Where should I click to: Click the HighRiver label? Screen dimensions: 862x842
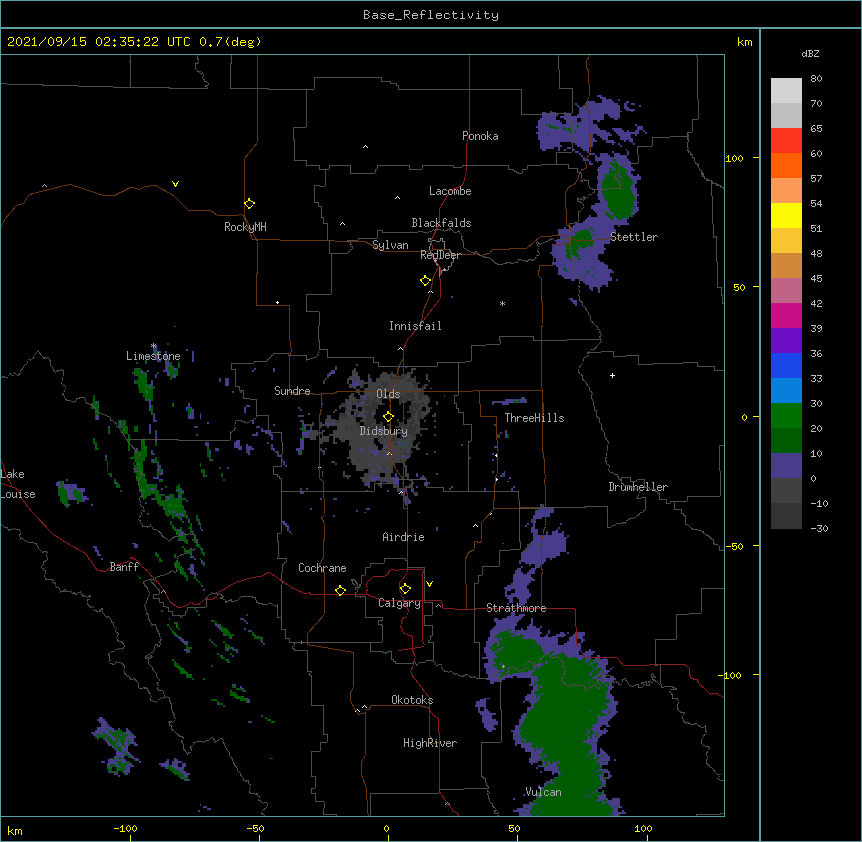click(430, 743)
